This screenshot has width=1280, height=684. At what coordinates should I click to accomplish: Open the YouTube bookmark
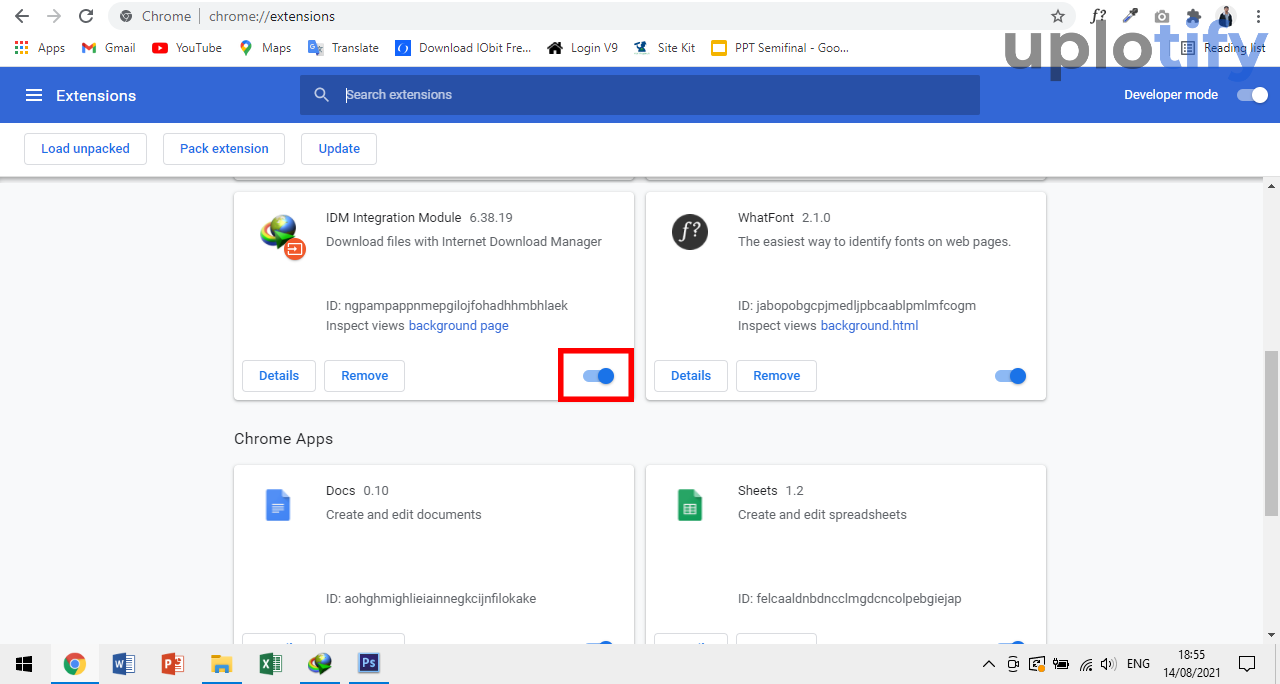tap(187, 48)
